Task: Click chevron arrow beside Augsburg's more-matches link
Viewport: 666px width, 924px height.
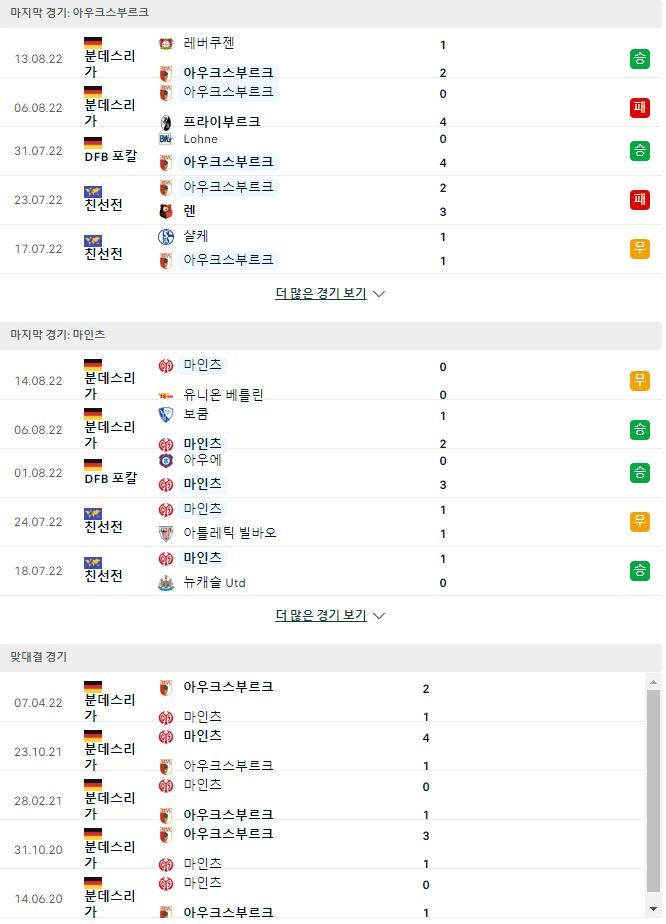Action: (x=379, y=293)
